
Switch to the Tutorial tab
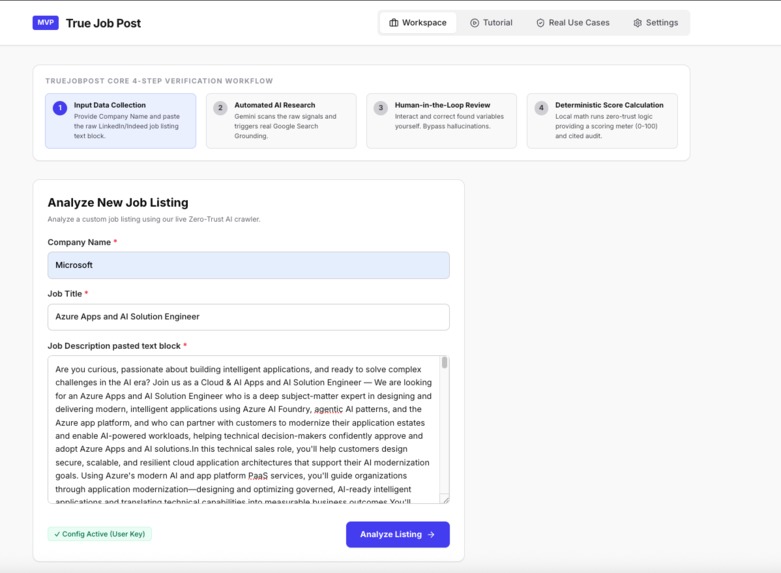coord(491,23)
